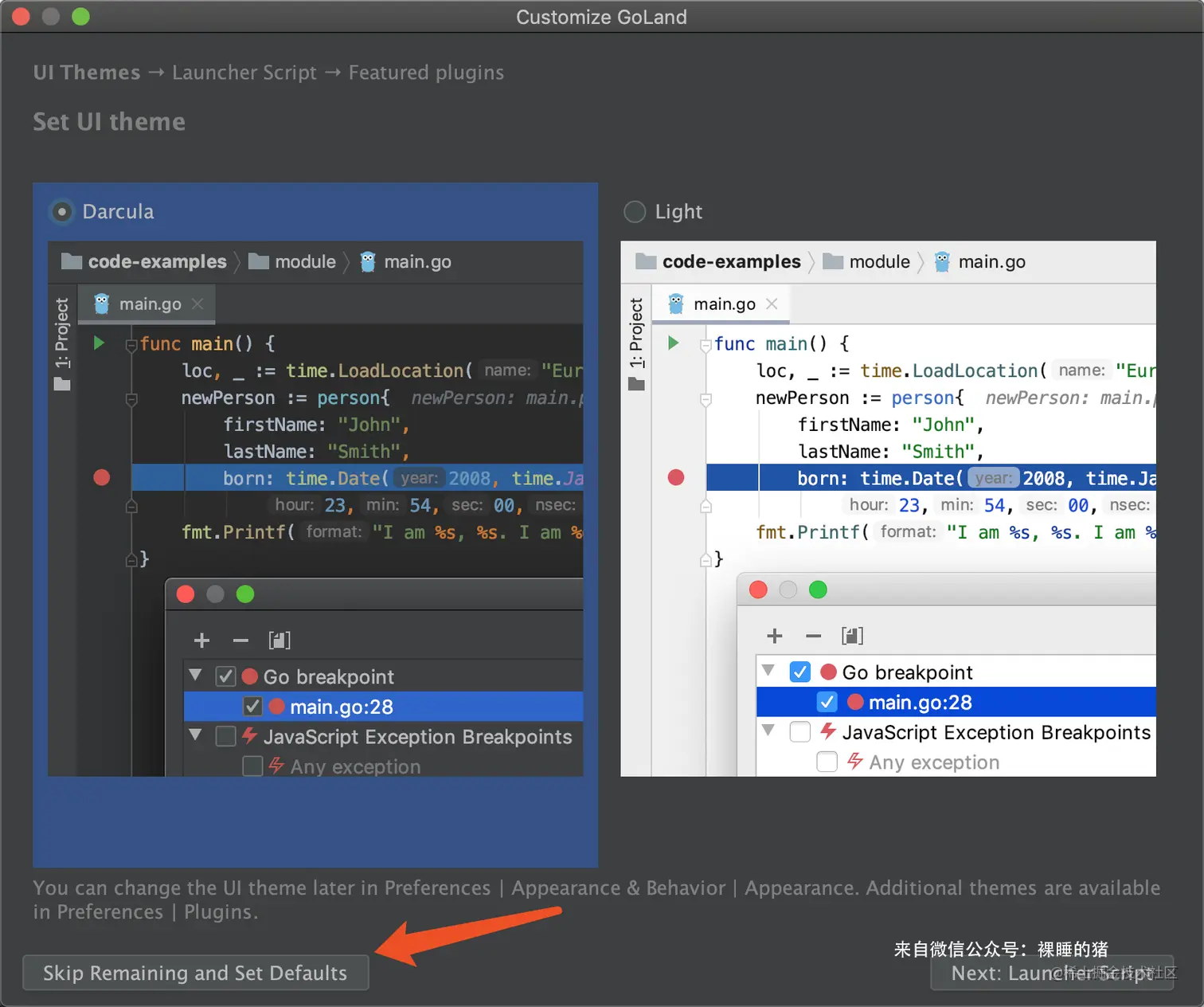Click JavaScript exception lightning icon in Darcula preview

click(249, 735)
